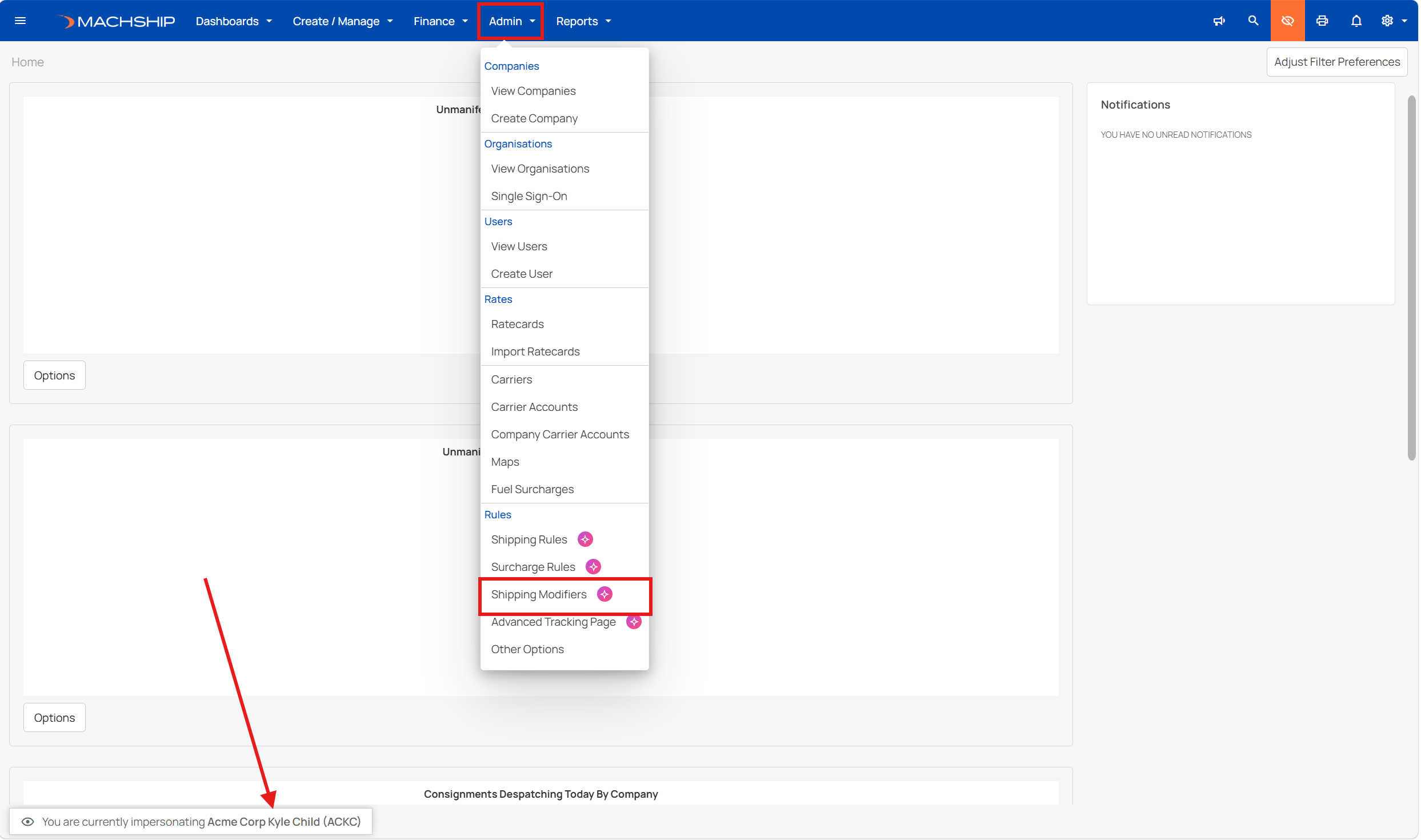Open Shipping Modifiers
Viewport: 1421px width, 840px height.
click(539, 594)
